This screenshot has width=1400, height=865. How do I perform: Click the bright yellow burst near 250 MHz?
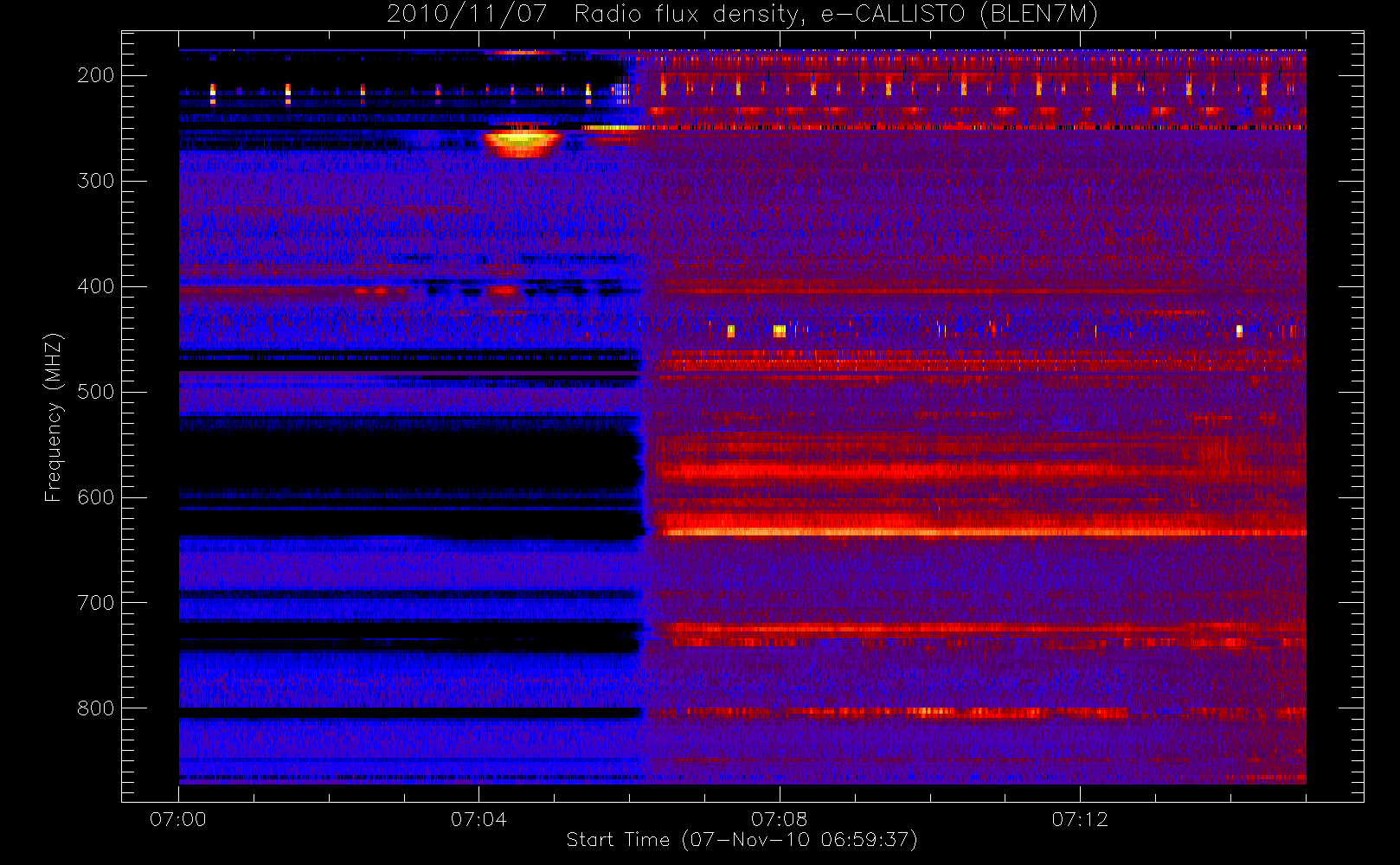point(521,142)
